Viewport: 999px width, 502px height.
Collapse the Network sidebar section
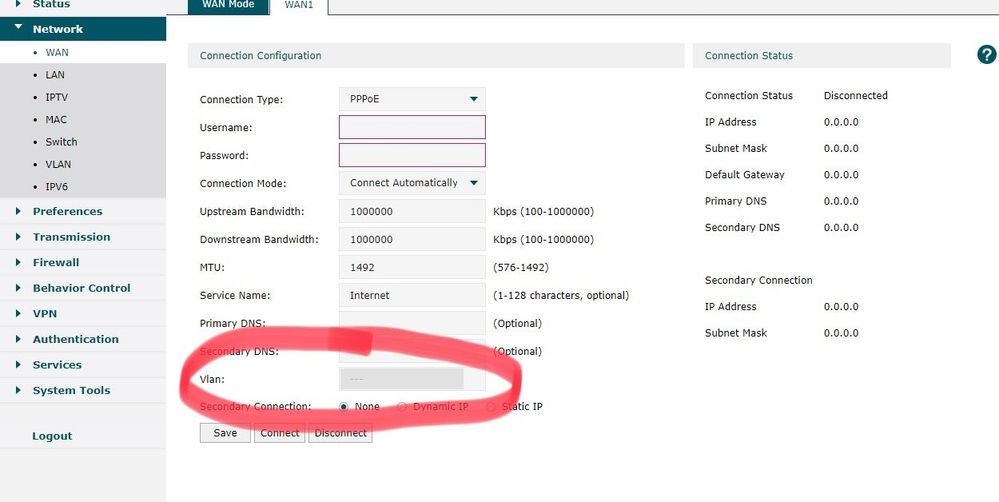[x=57, y=29]
